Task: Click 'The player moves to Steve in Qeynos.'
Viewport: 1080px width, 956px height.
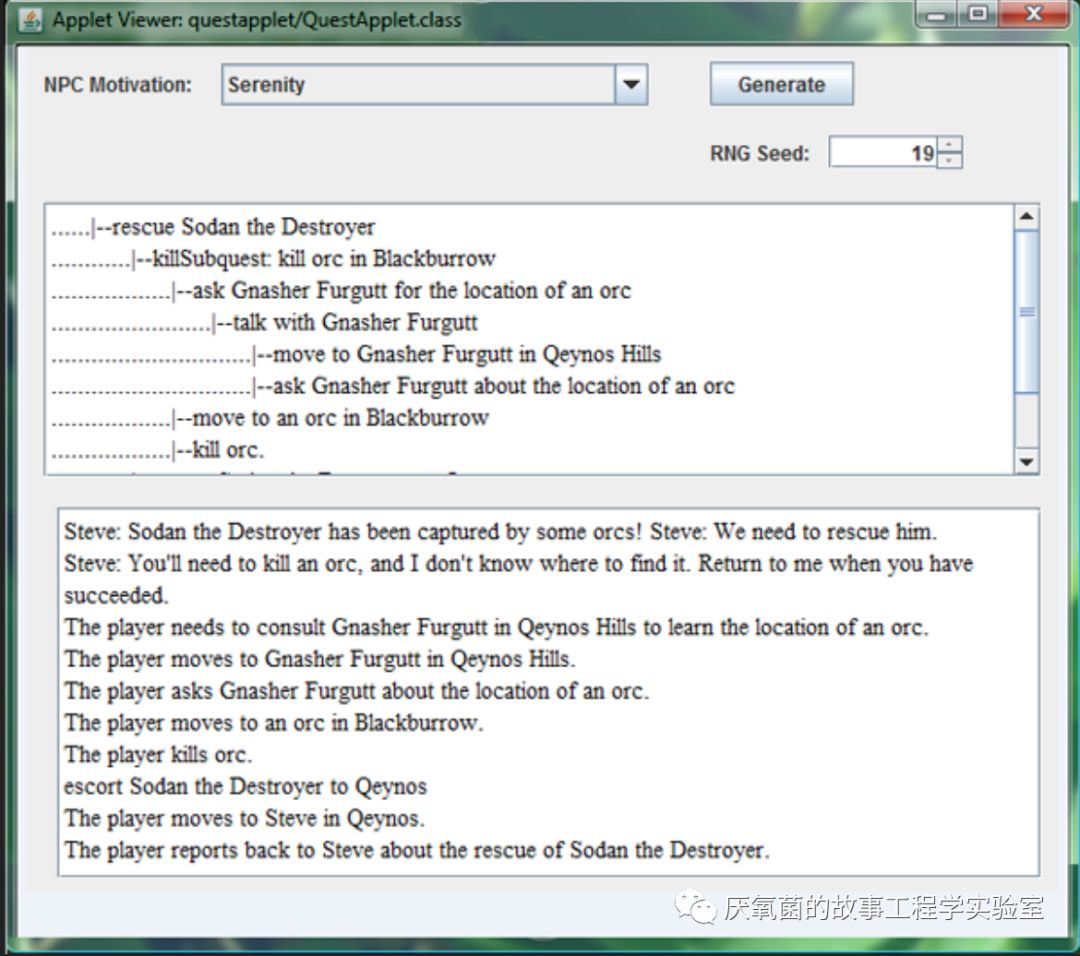Action: (245, 818)
